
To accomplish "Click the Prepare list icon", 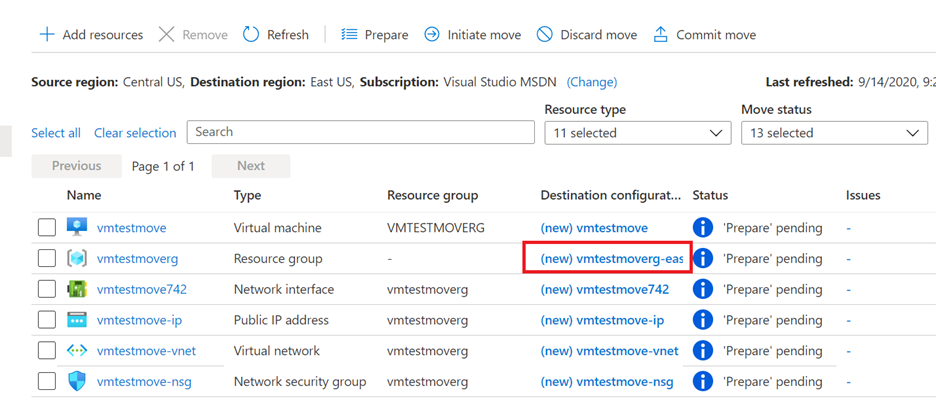I will [349, 35].
